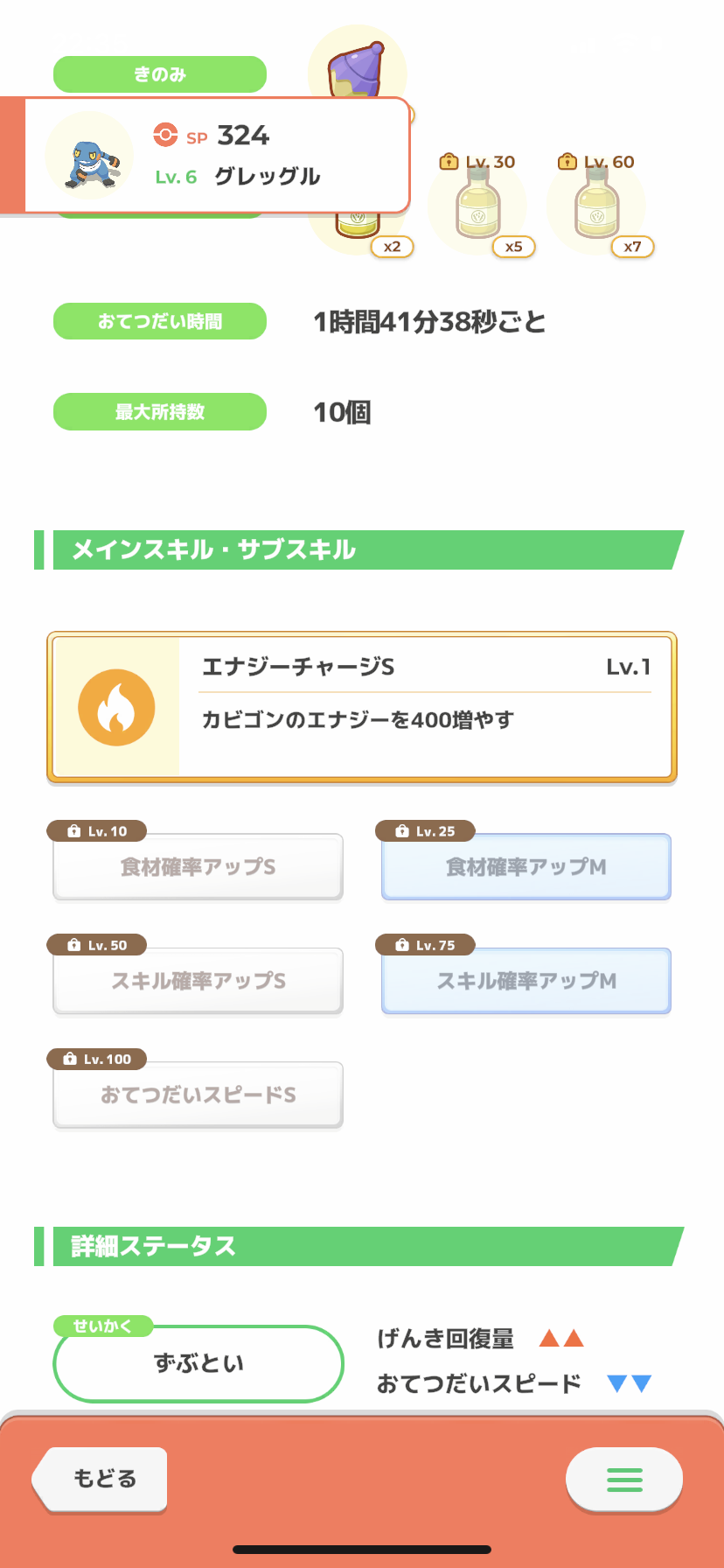Tap the おてつだい時間 label
This screenshot has width=724, height=1568.
(160, 321)
